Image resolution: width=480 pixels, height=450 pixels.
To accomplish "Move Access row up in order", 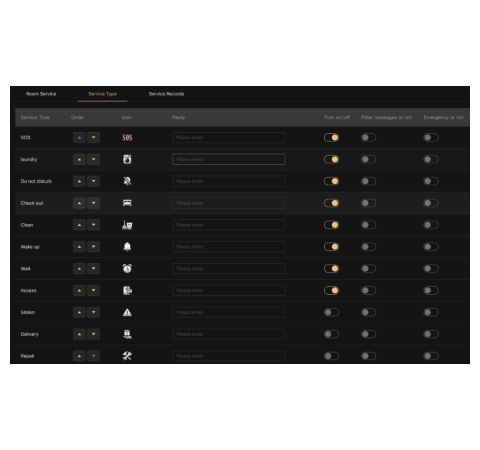I will pyautogui.click(x=79, y=290).
